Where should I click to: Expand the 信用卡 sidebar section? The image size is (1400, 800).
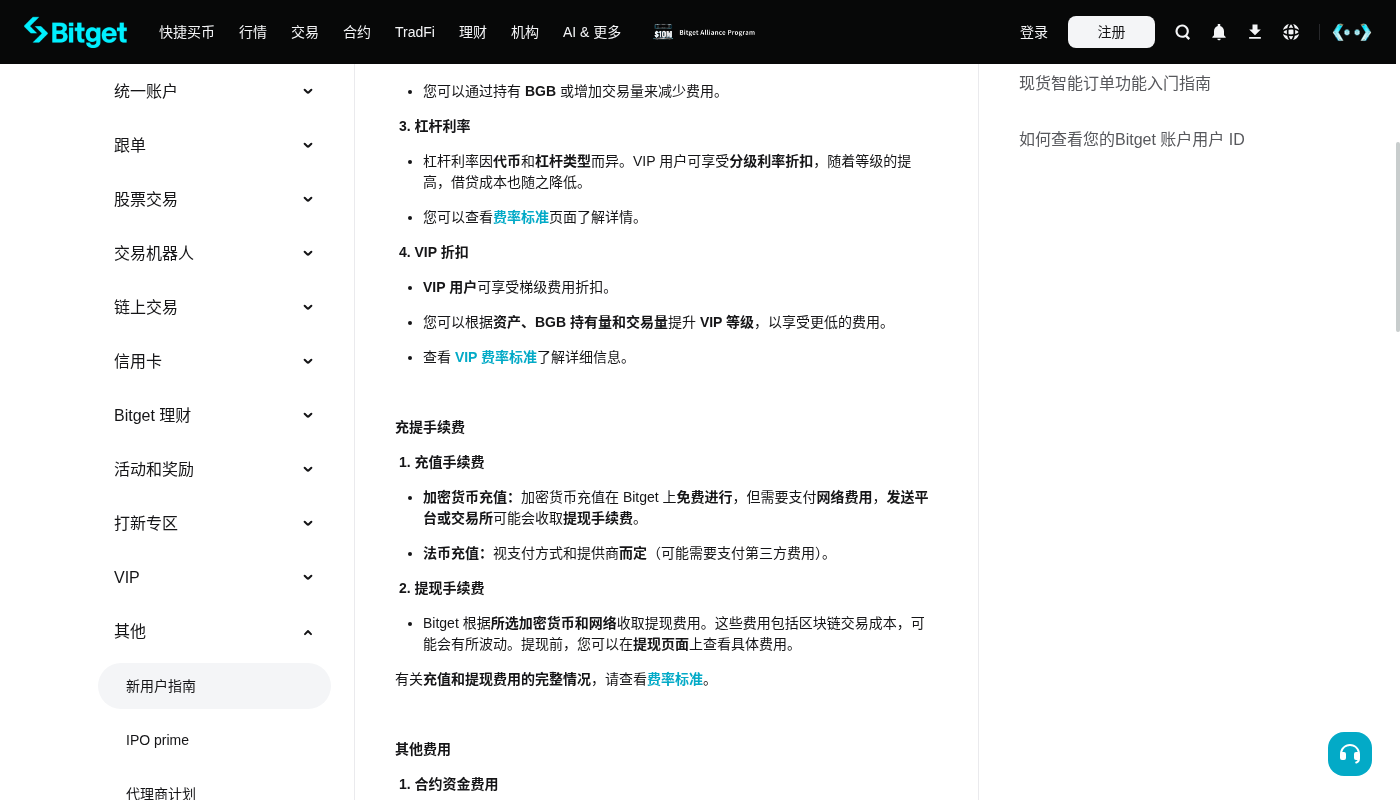214,361
